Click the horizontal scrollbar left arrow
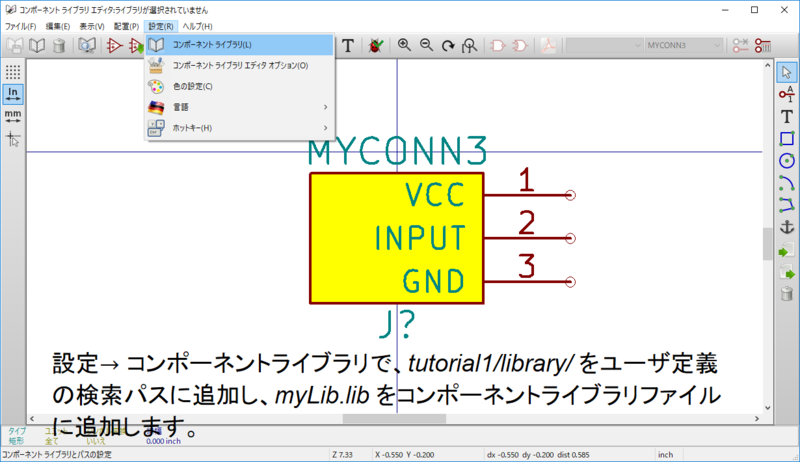The image size is (800, 462). tap(32, 419)
